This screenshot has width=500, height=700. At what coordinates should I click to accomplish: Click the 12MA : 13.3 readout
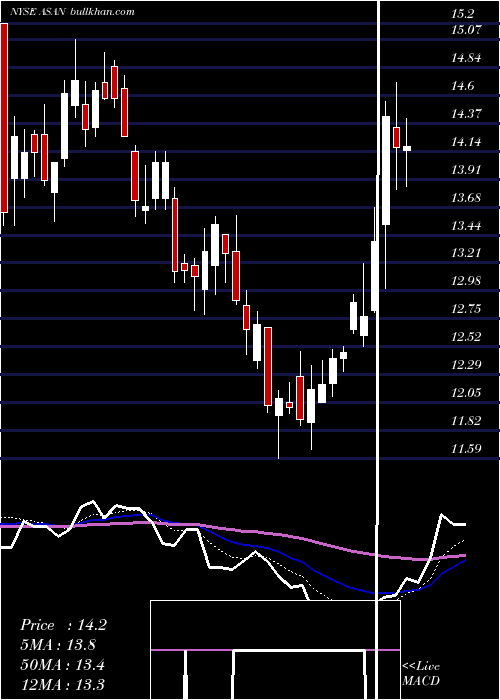62,684
